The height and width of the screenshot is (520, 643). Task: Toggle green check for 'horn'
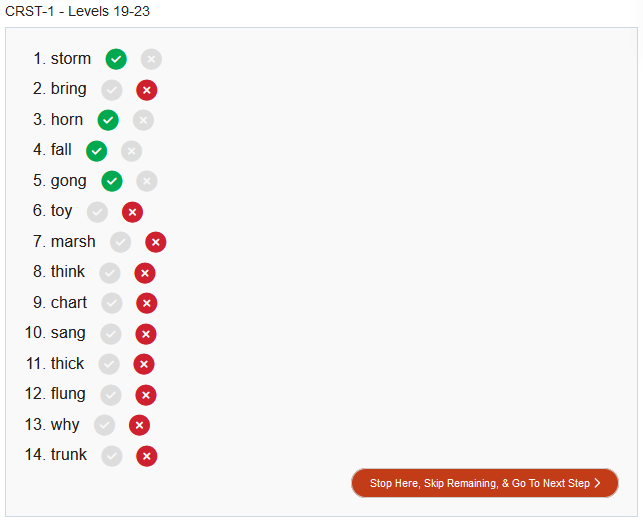[108, 120]
